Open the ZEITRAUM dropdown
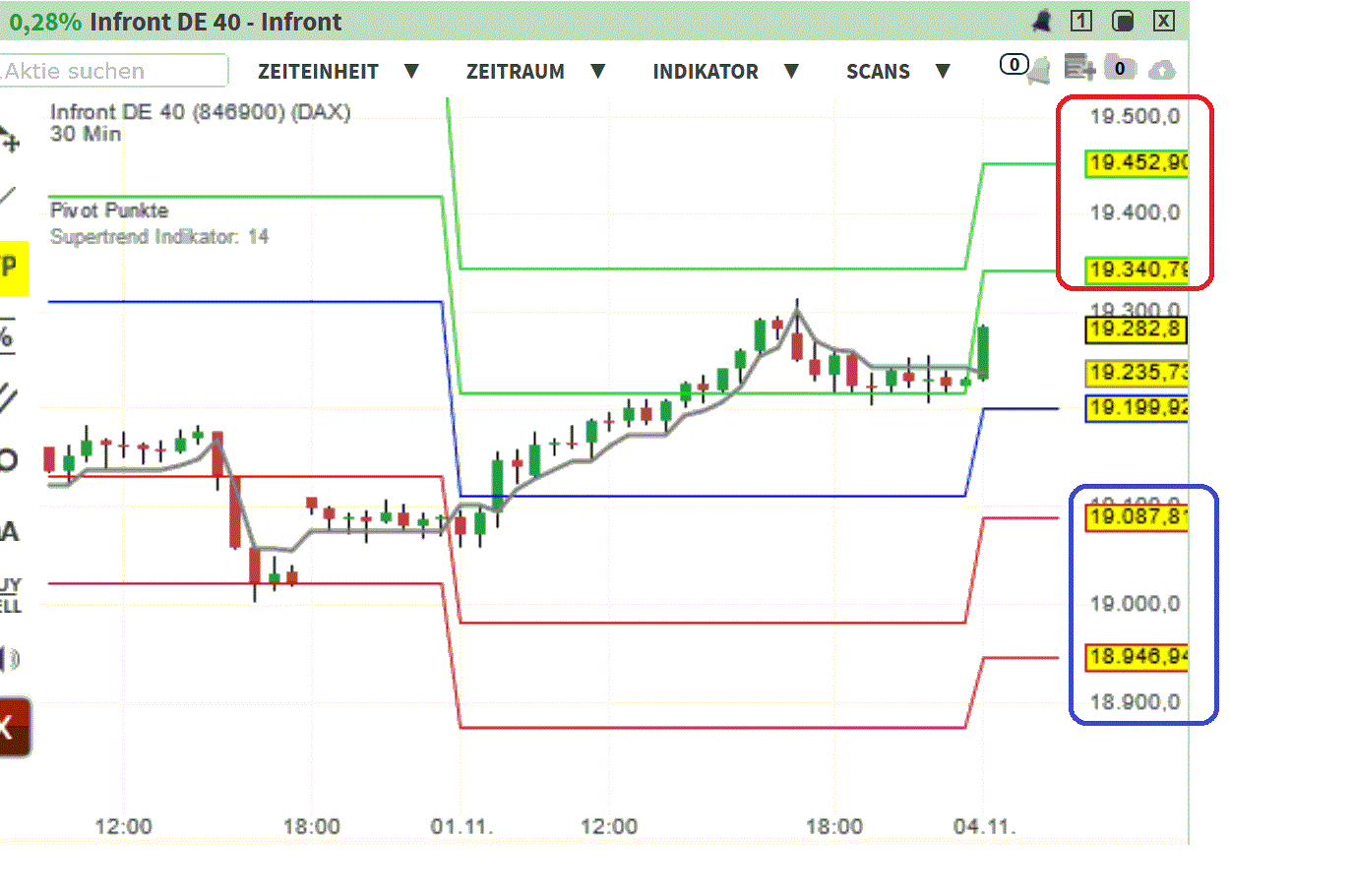The width and height of the screenshot is (1352, 896). coord(516,71)
